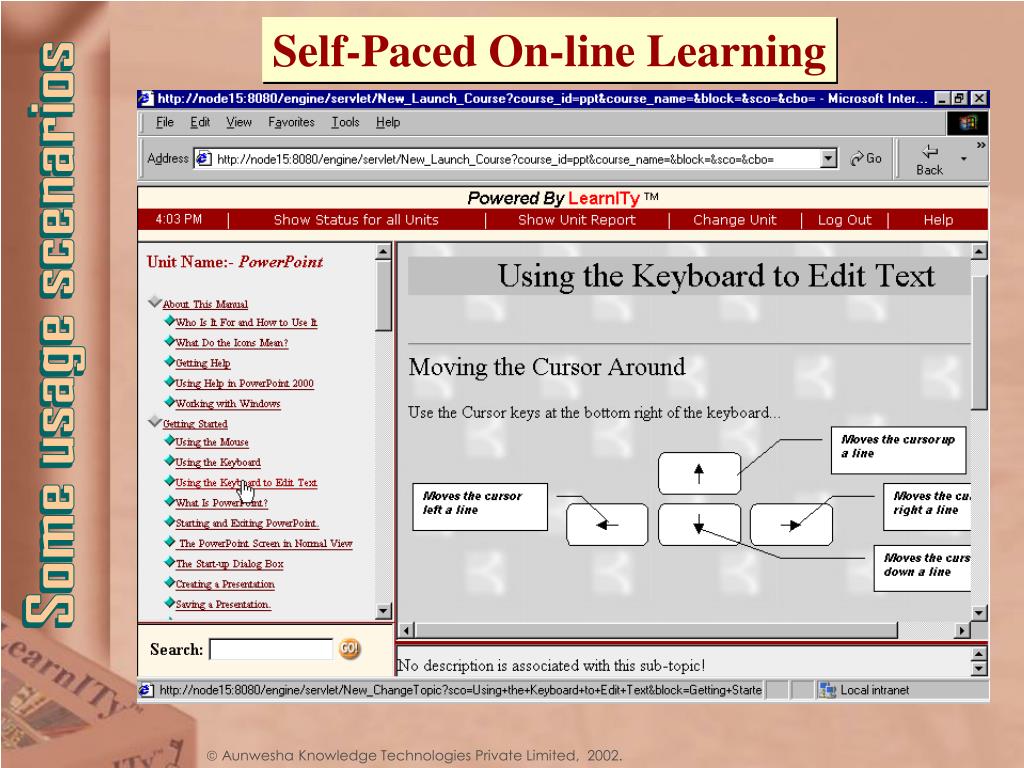Screen dimensions: 1024x768
Task: Open the File menu
Action: tap(165, 122)
